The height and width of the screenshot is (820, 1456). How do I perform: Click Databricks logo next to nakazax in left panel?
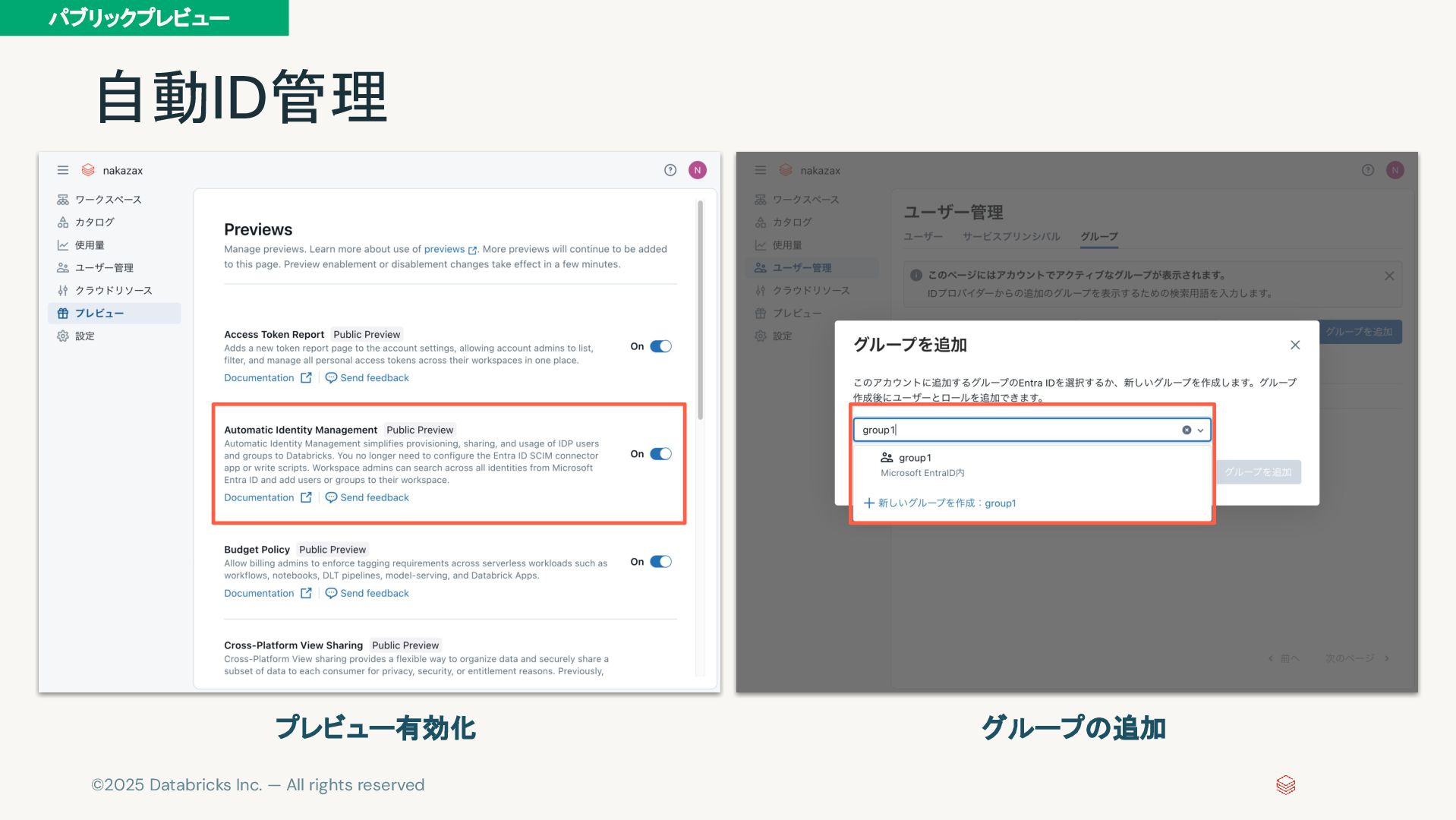click(88, 170)
